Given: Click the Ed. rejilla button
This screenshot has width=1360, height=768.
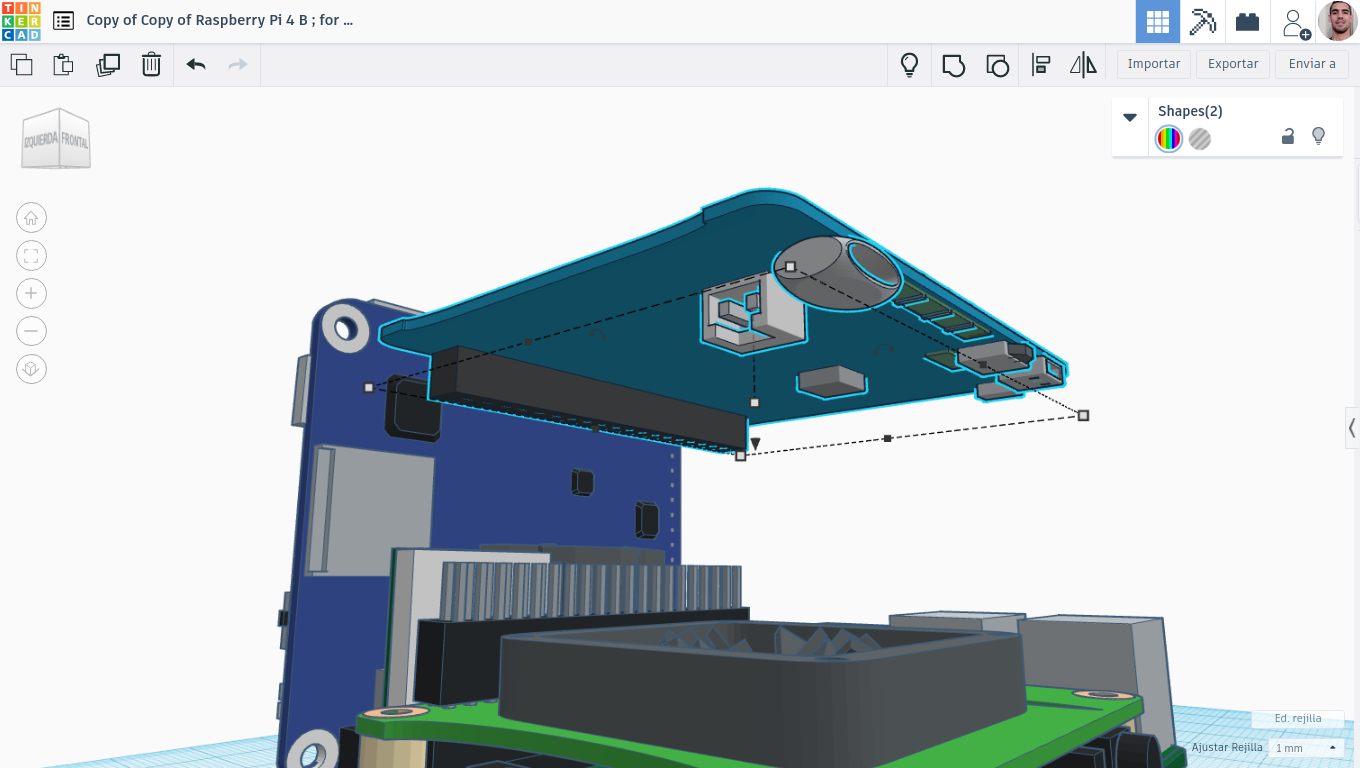Looking at the screenshot, I should pos(1298,718).
